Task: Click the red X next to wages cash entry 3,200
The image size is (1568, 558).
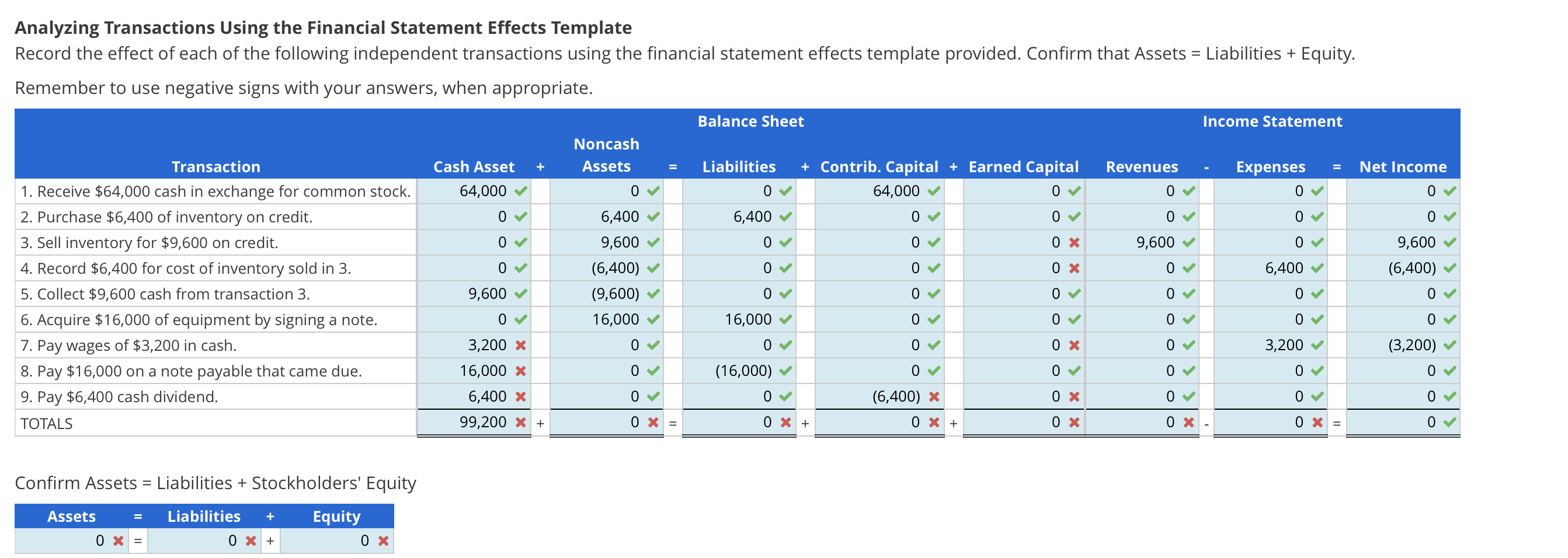Action: click(521, 344)
